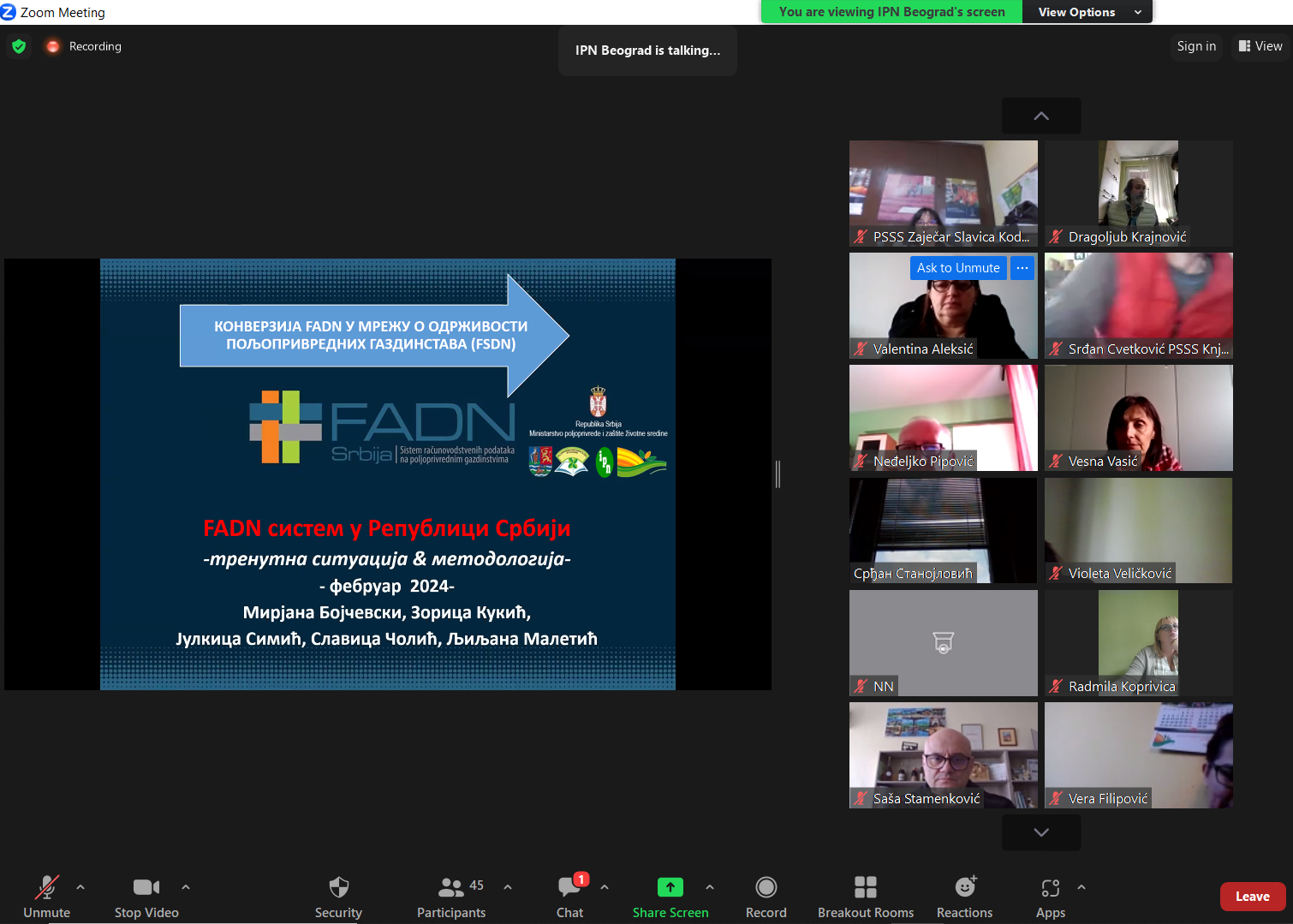This screenshot has height=924, width=1293.
Task: Click muted mic icon on Violeta Veličković's label
Action: coord(1057,574)
